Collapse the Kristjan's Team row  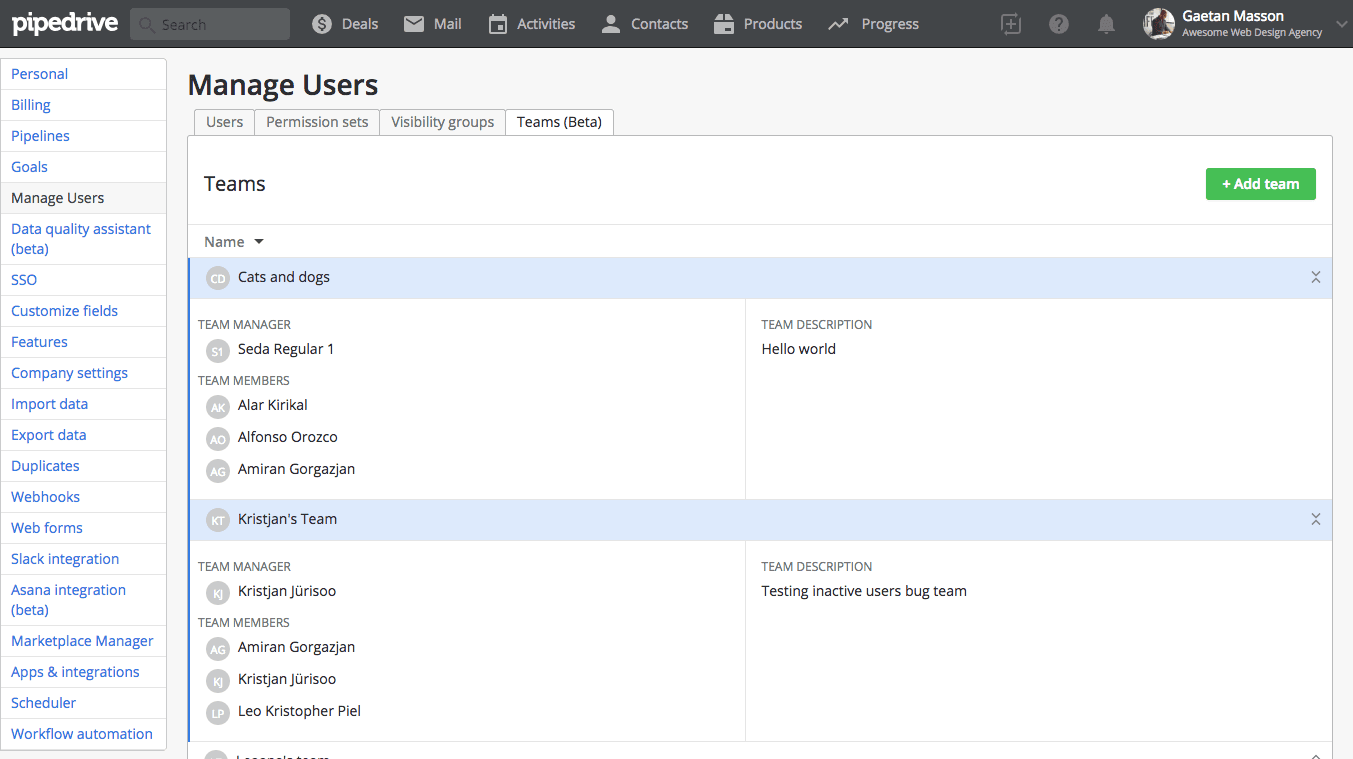click(x=1315, y=519)
